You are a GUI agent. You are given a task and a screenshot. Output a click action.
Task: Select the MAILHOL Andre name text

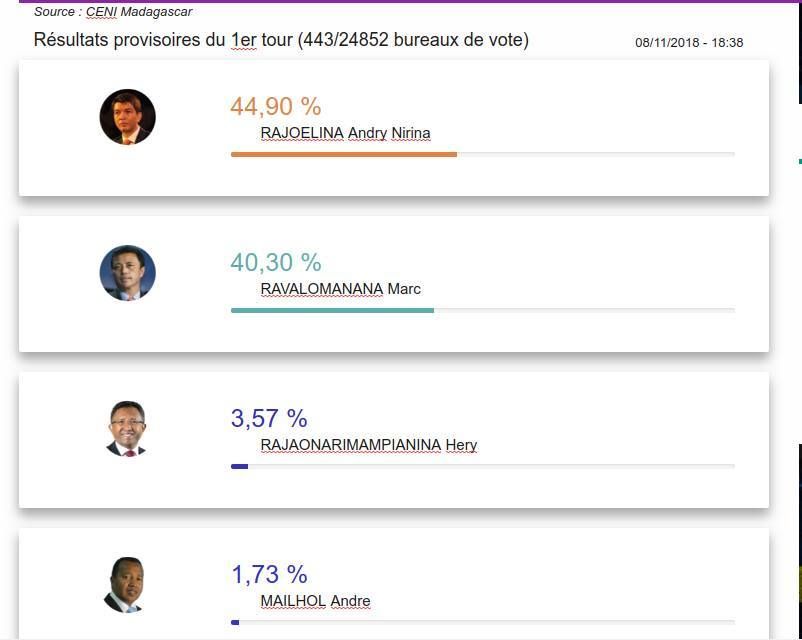pos(315,601)
